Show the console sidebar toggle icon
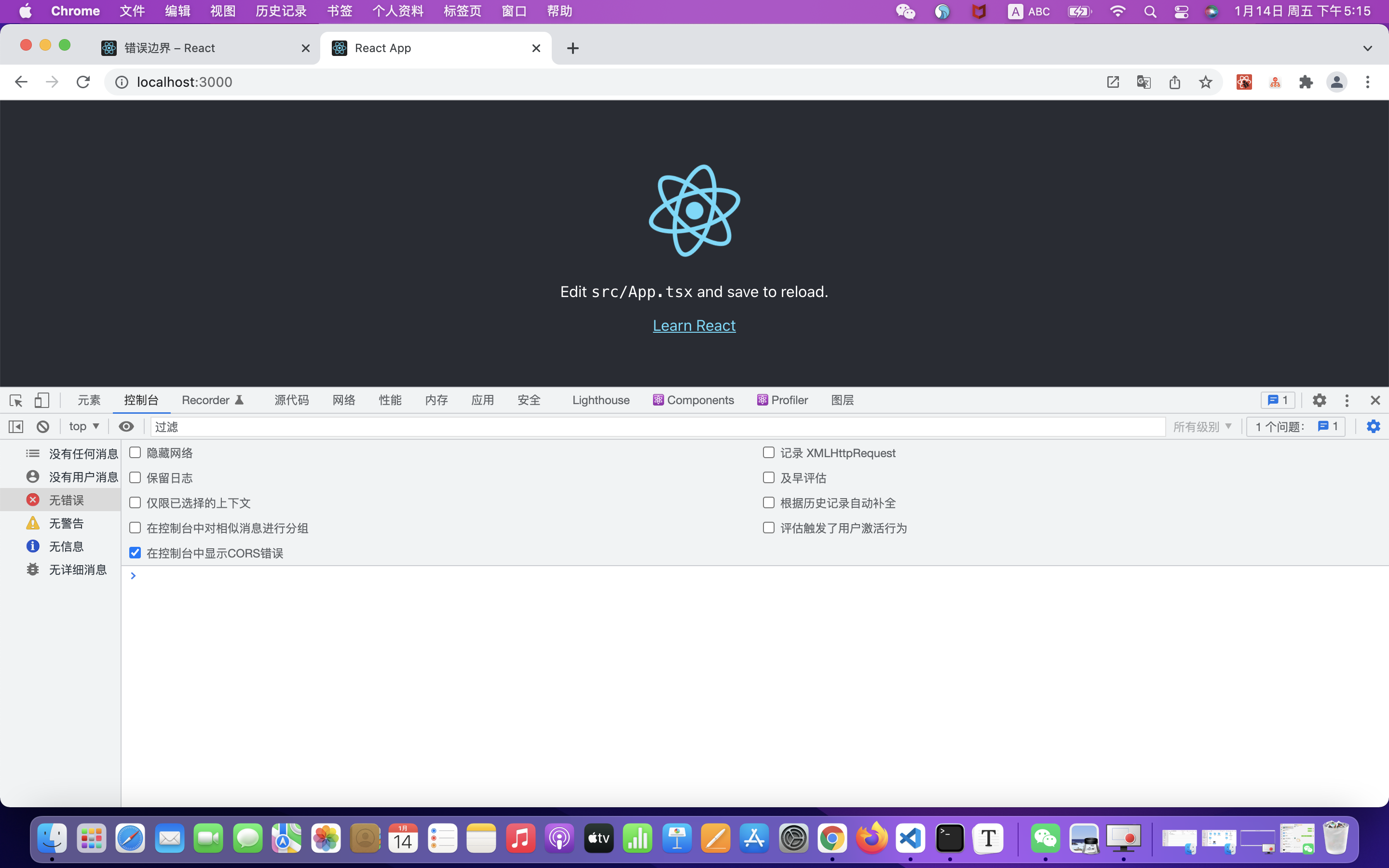Image resolution: width=1389 pixels, height=868 pixels. click(16, 427)
